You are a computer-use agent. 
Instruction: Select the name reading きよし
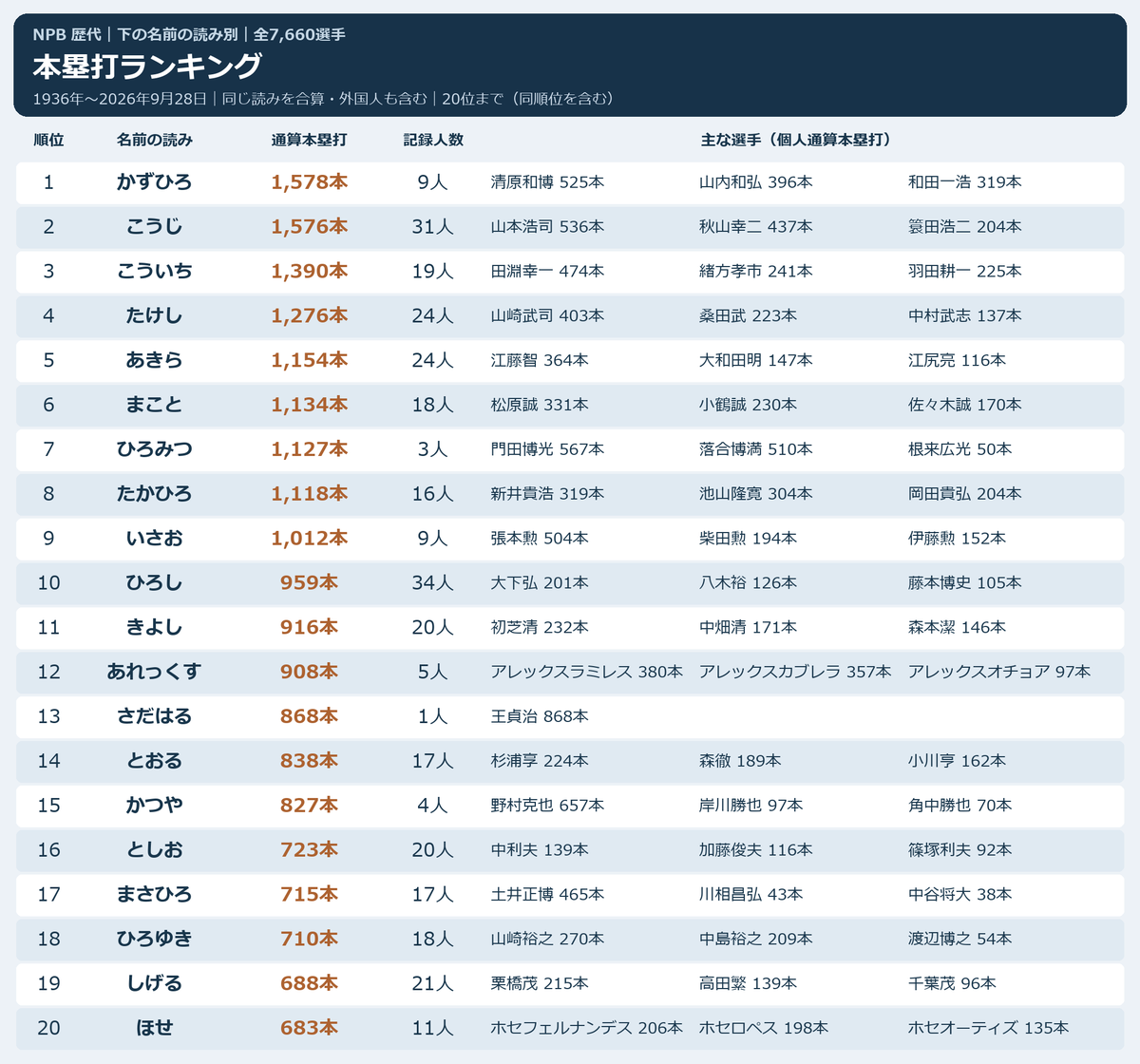click(x=155, y=628)
